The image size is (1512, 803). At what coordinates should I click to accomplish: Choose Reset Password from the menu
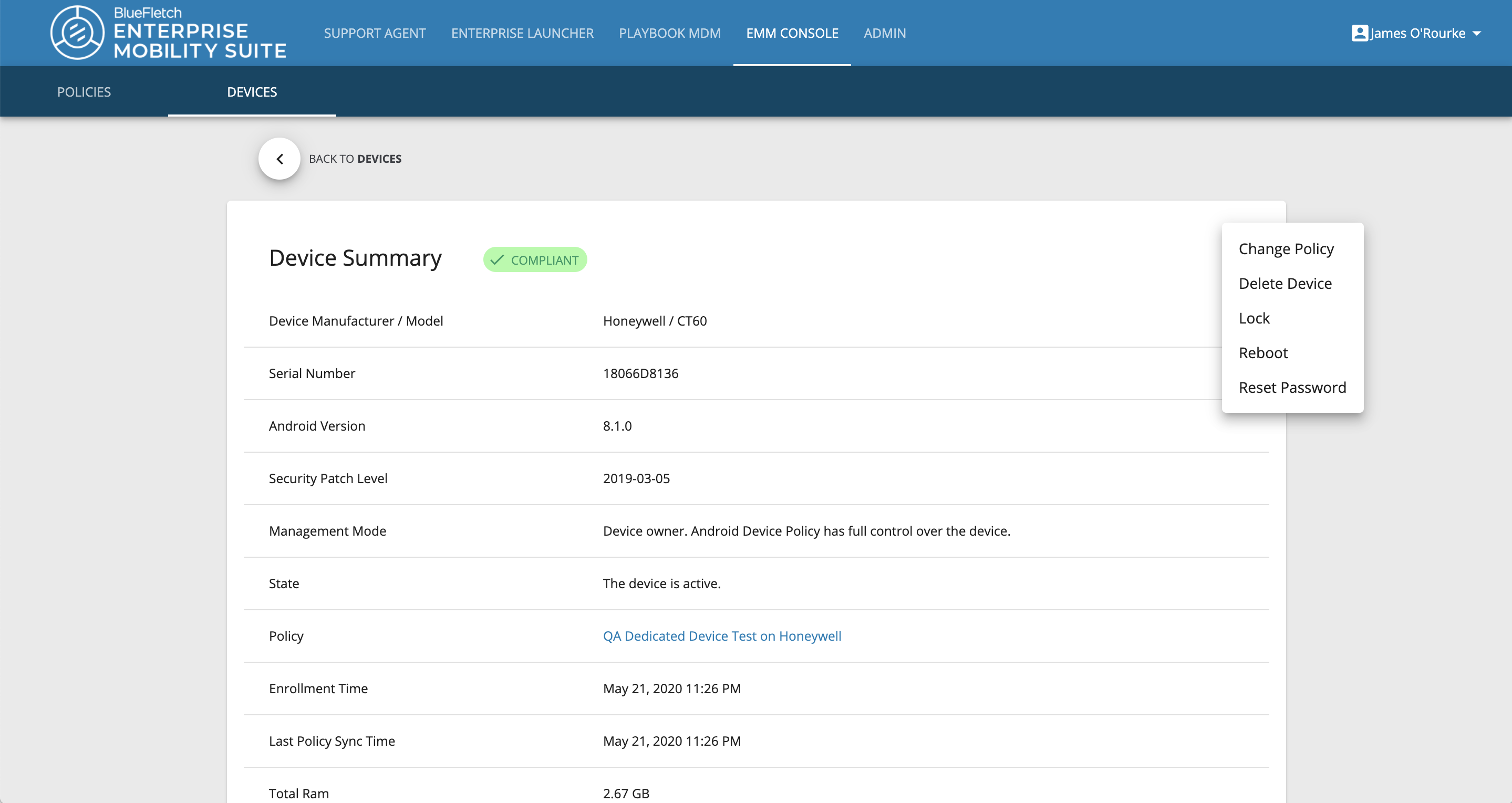click(1292, 387)
